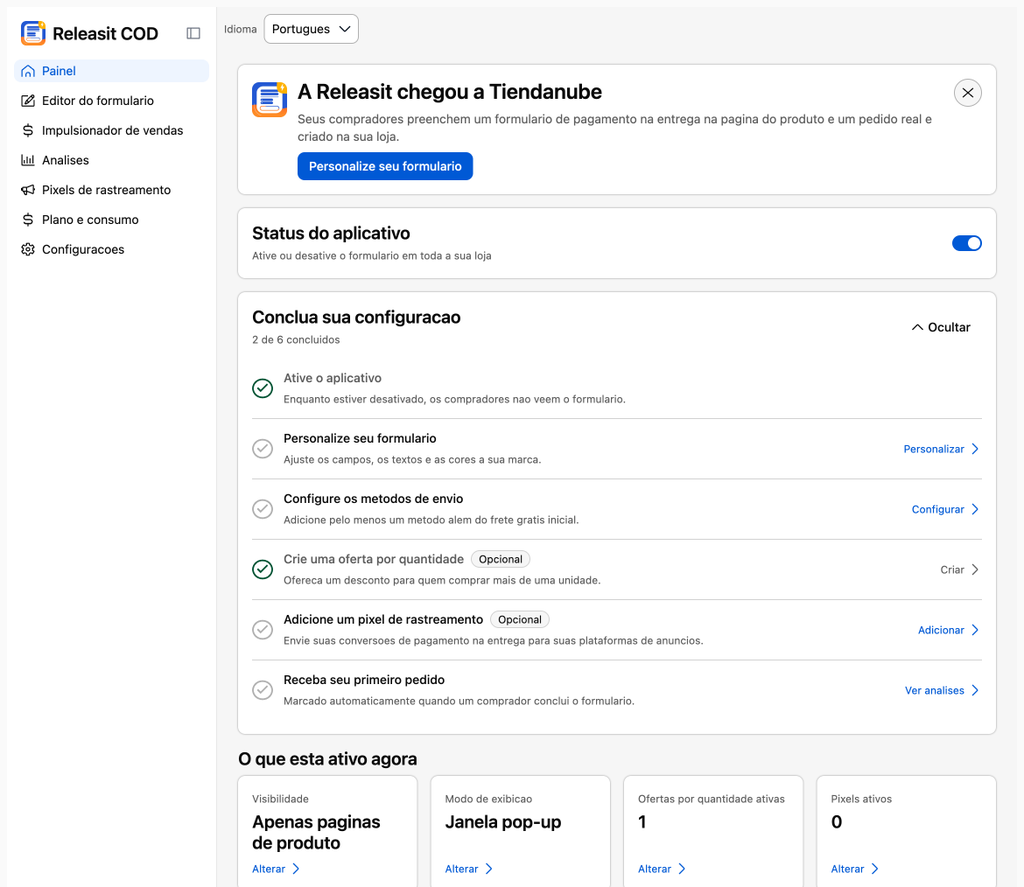Click the chevron next to Adicionar
Viewport: 1024px width, 887px height.
pyautogui.click(x=975, y=630)
